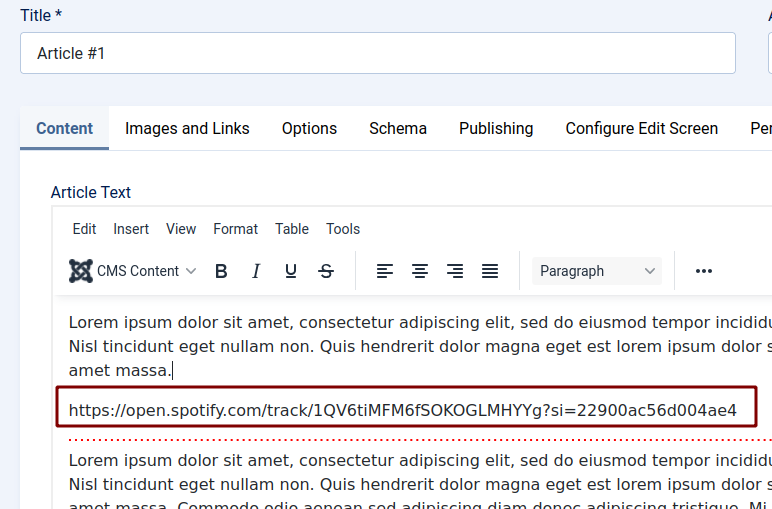Apply italic formatting
The image size is (772, 509).
256,271
